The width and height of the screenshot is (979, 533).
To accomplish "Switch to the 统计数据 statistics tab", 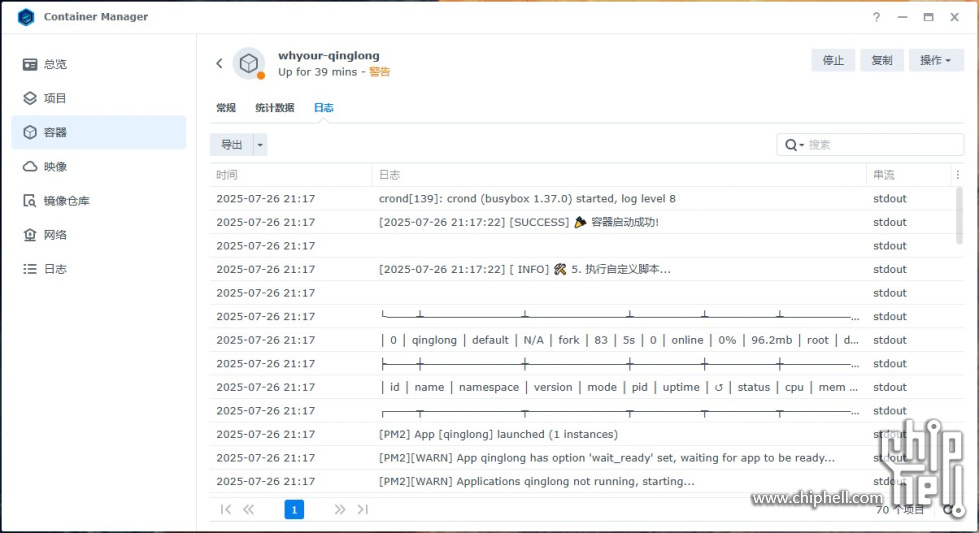I will 275,107.
